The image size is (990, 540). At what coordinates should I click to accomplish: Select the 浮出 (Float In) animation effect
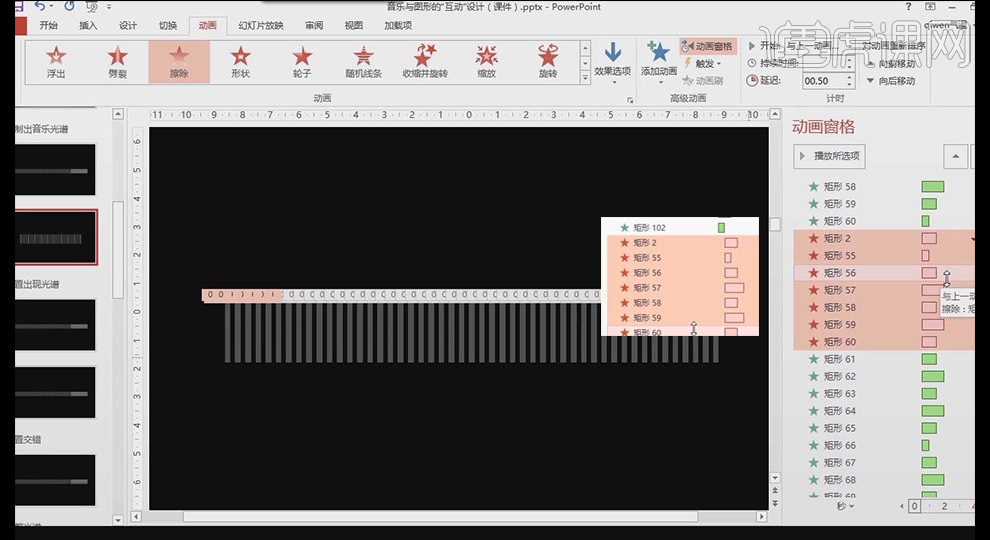tap(56, 62)
